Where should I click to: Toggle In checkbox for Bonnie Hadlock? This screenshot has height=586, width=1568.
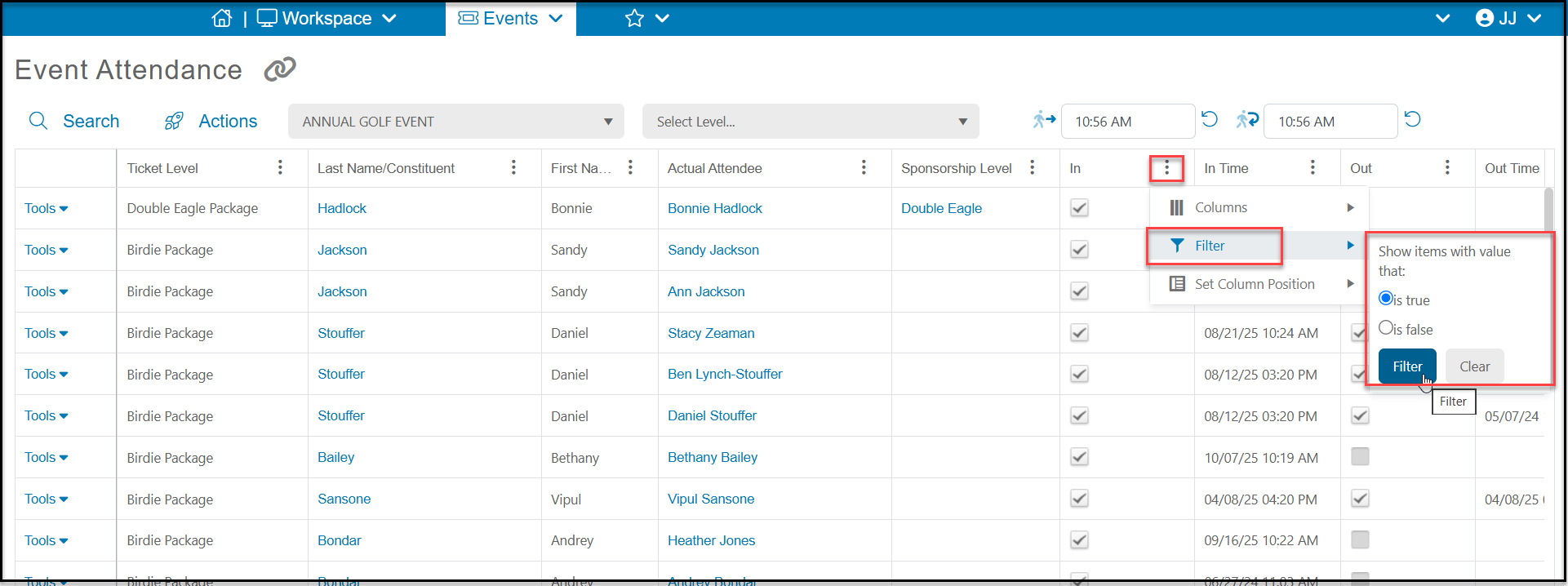1079,207
